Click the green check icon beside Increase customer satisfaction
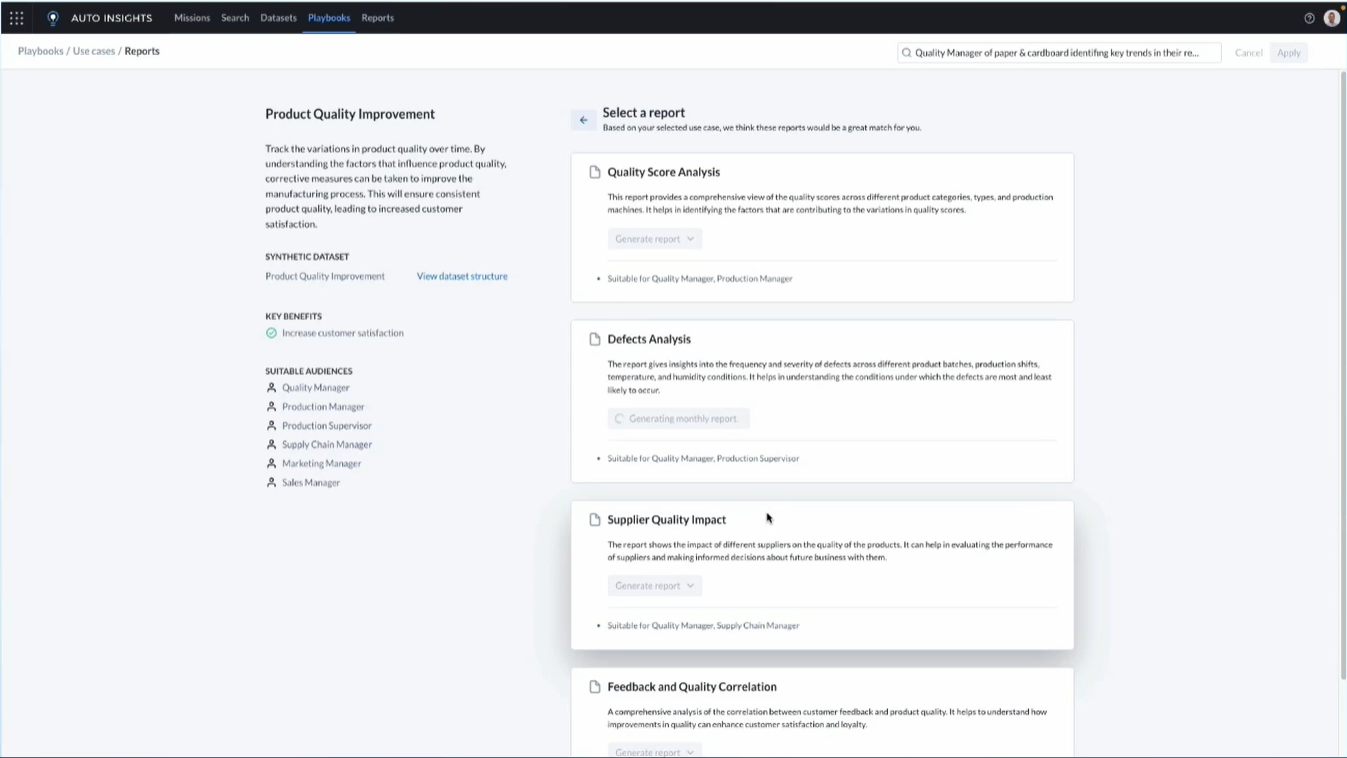Viewport: 1347px width, 758px height. (x=271, y=333)
